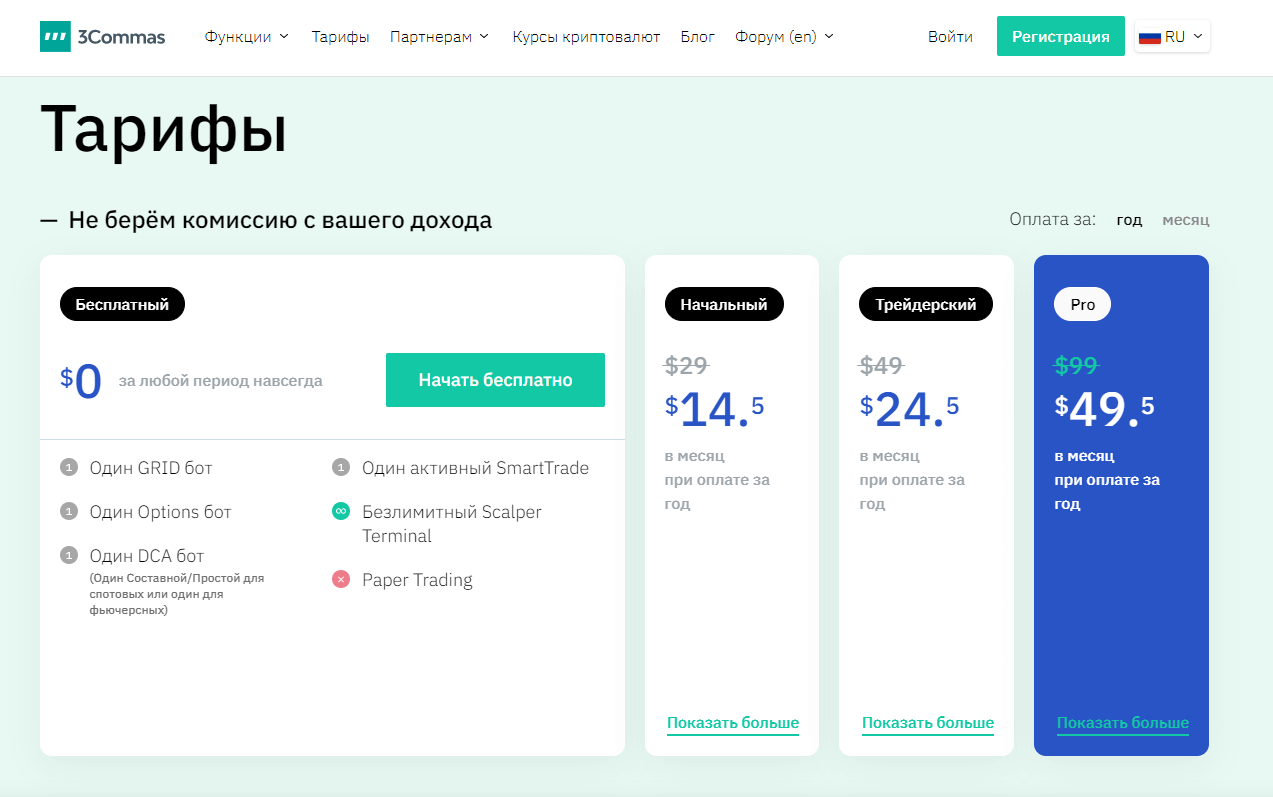Open the Партнерам dropdown menu
This screenshot has height=797, width=1273.
[x=439, y=37]
